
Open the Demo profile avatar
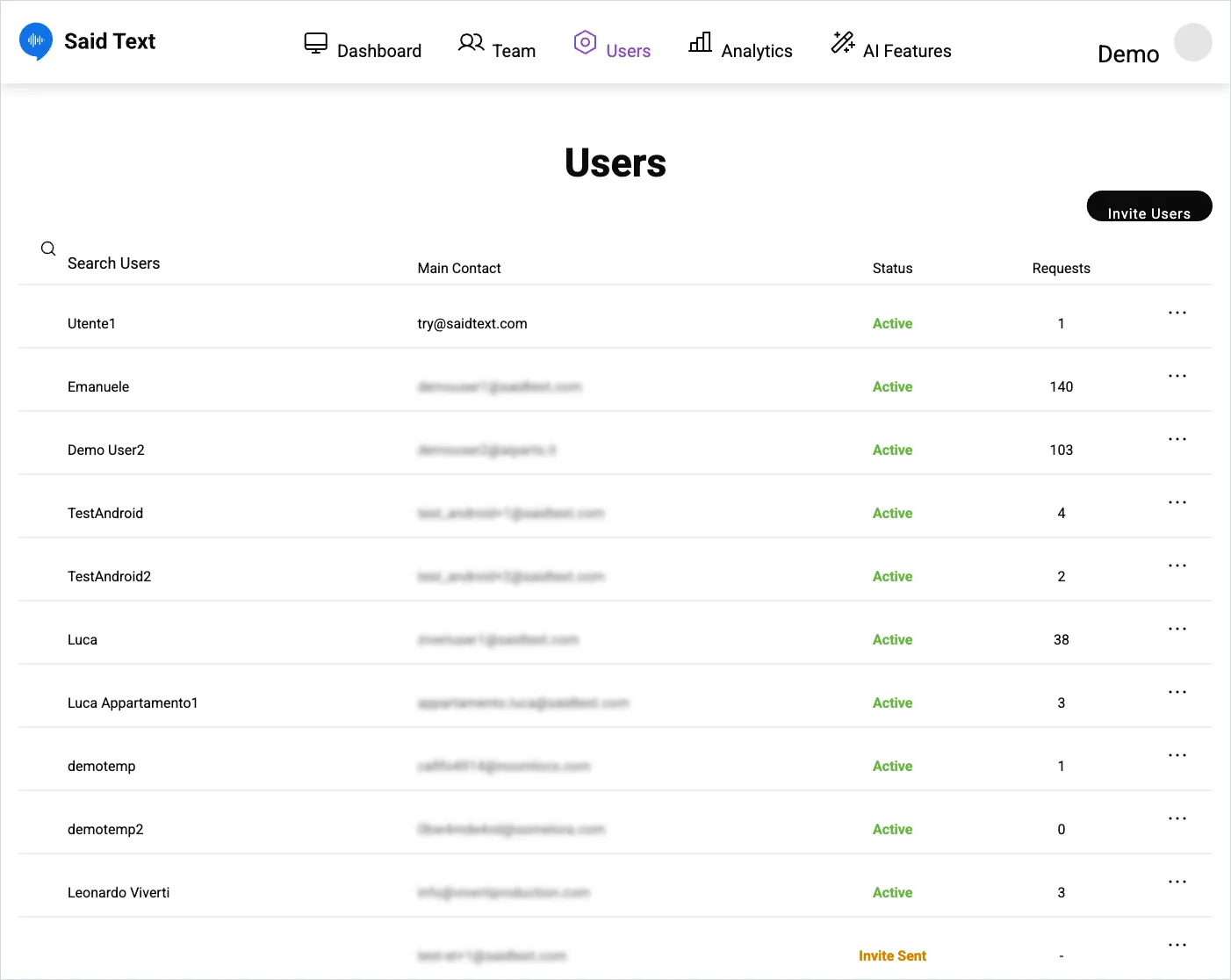tap(1193, 42)
